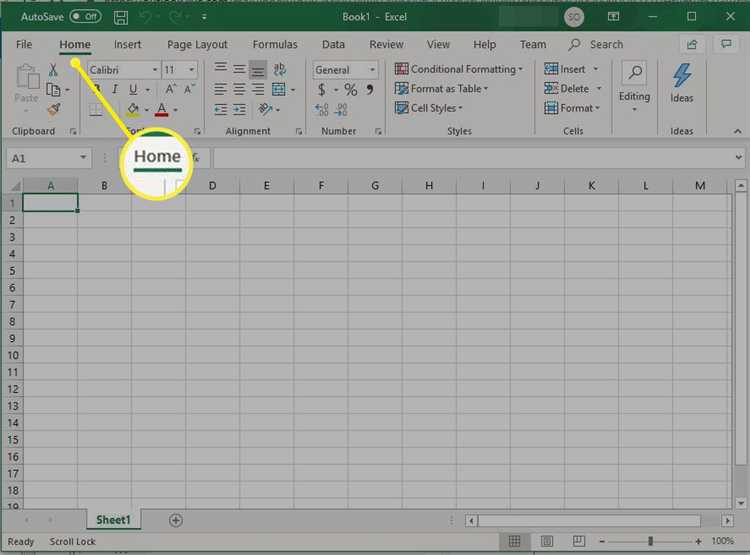
Task: Open the Delete cells dropdown
Action: [599, 89]
